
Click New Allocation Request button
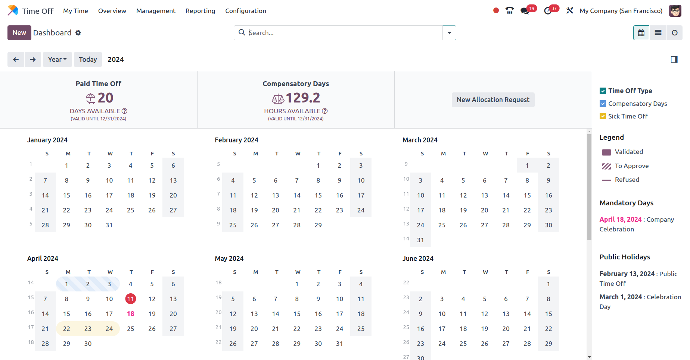[x=493, y=99]
